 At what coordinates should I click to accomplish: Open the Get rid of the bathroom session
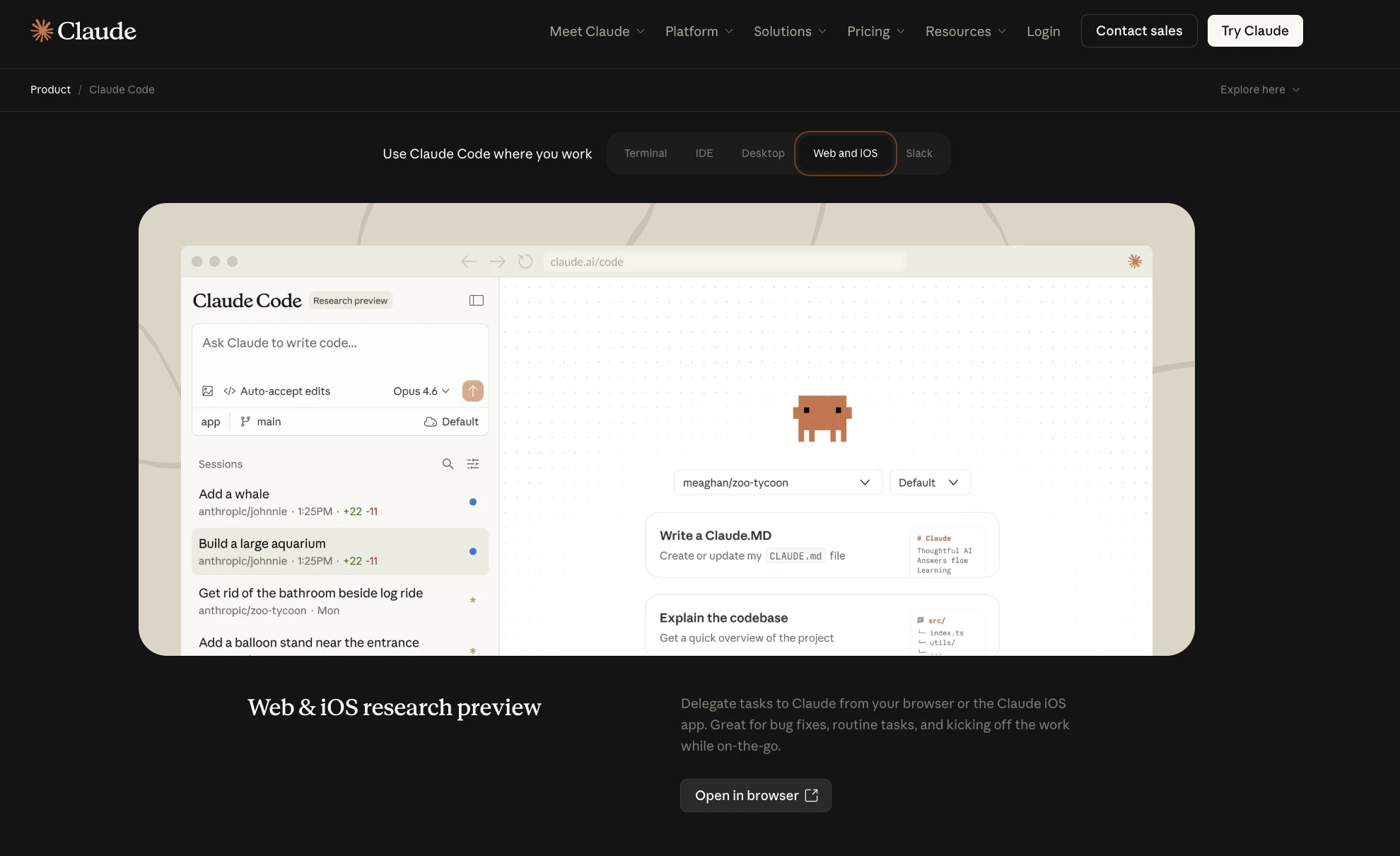pyautogui.click(x=340, y=601)
